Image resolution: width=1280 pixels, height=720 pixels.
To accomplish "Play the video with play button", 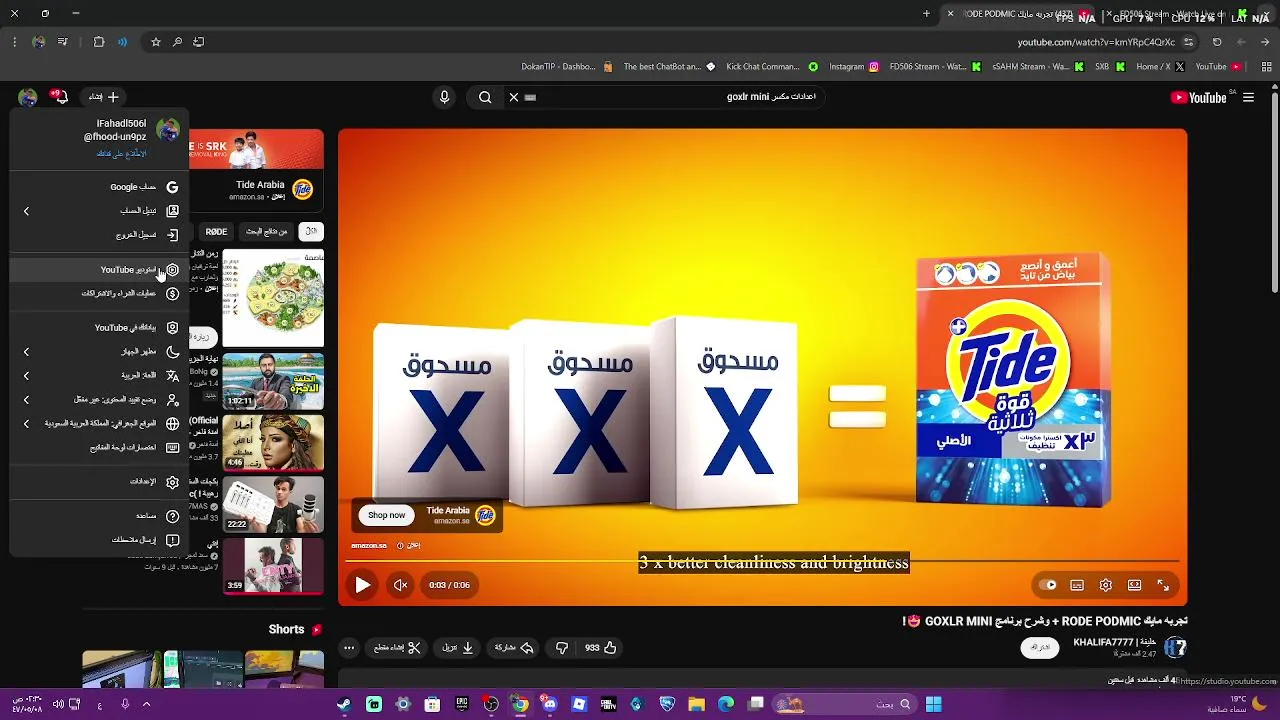I will [x=363, y=585].
